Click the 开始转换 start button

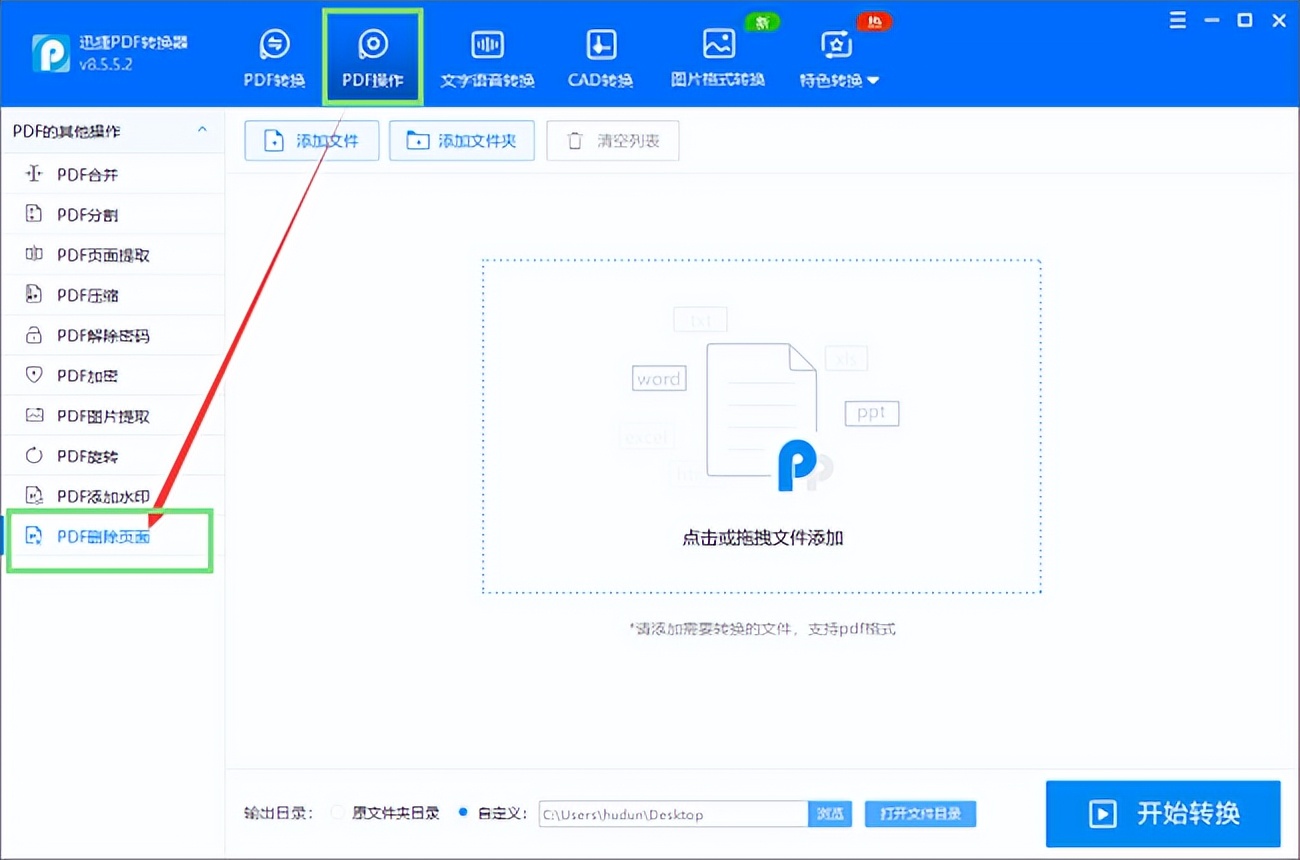[x=1162, y=814]
